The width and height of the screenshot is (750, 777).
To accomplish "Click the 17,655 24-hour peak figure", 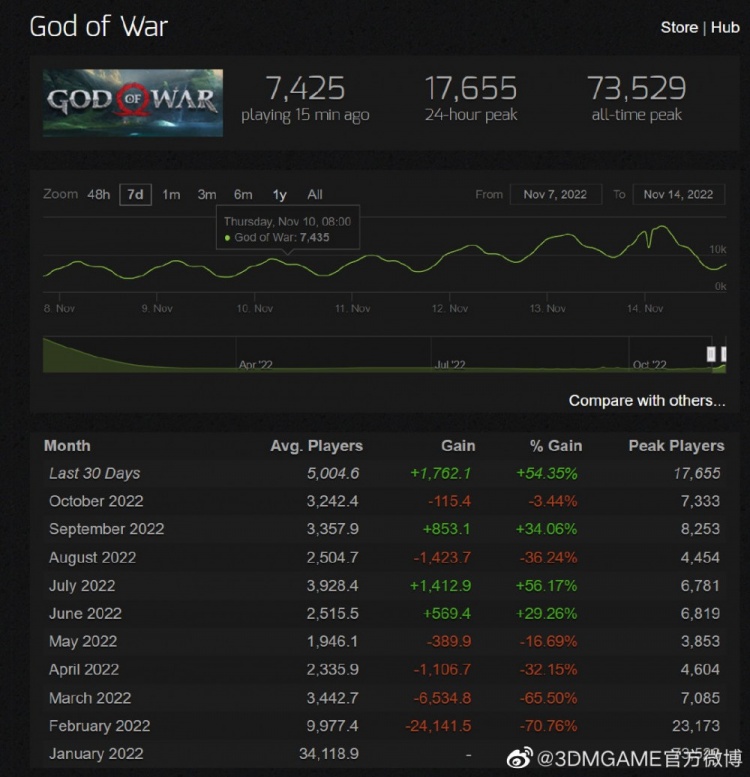I will [471, 88].
